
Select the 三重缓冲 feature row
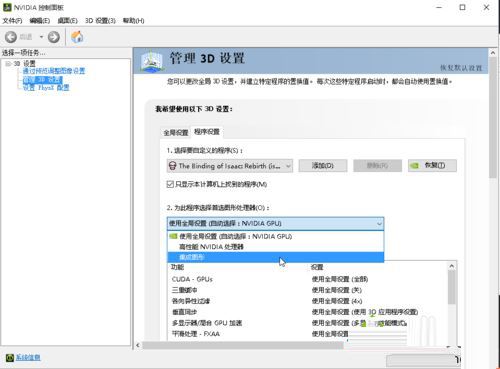coord(307,290)
